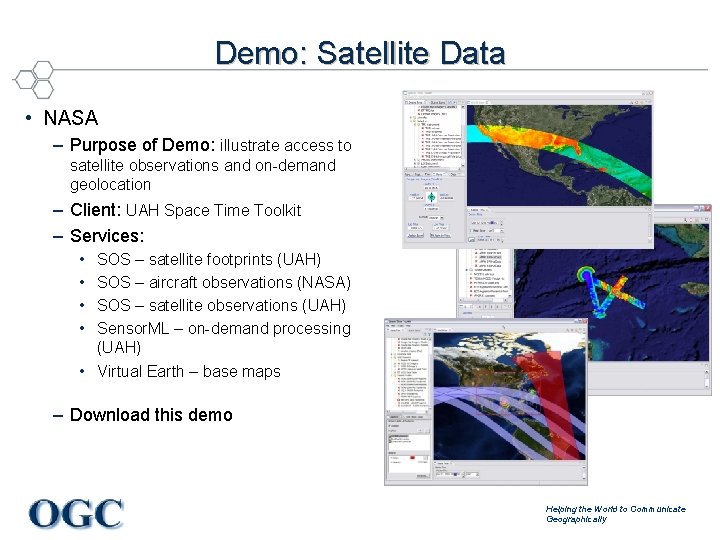The image size is (720, 540).
Task: Select 'Virtual Earth – base maps' bullet
Action: [189, 371]
